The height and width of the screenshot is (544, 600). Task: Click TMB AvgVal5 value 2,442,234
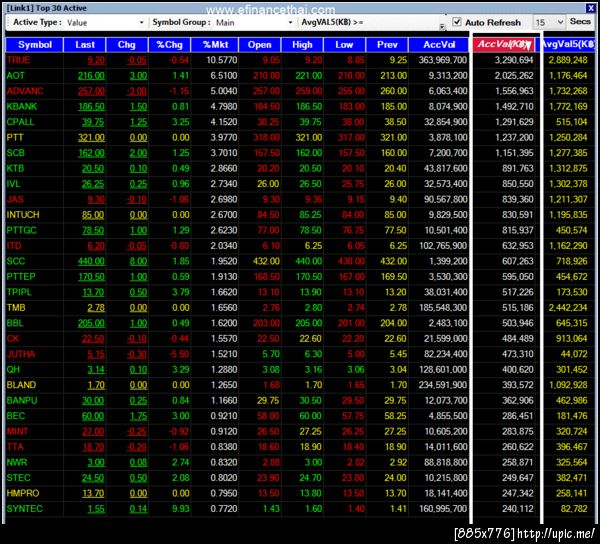(x=568, y=308)
